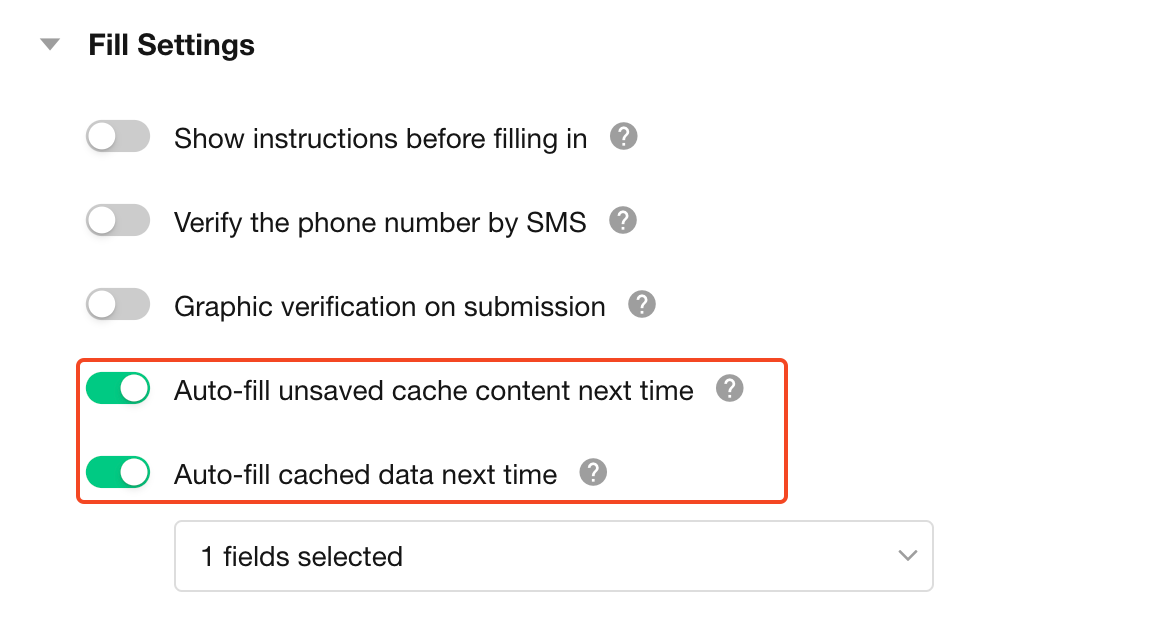Turn off Auto-fill cached data next time
Image resolution: width=1162 pixels, height=628 pixels.
pyautogui.click(x=118, y=472)
